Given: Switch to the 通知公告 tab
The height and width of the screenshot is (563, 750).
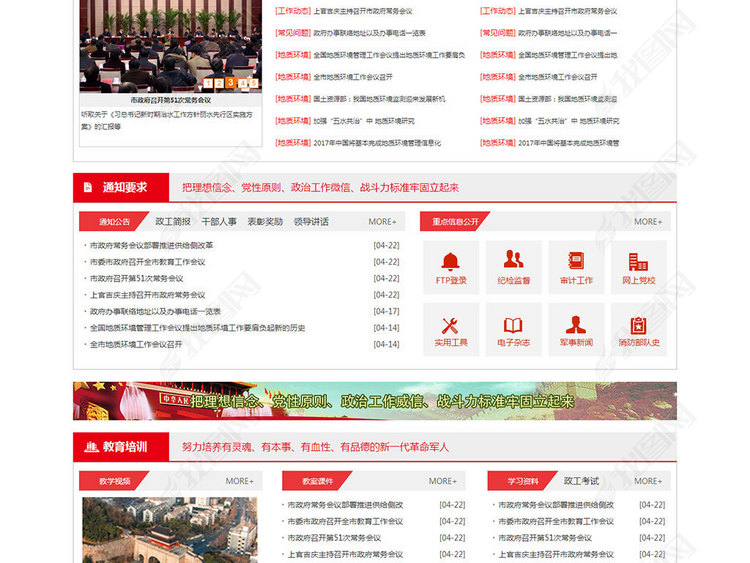Looking at the screenshot, I should (x=114, y=221).
